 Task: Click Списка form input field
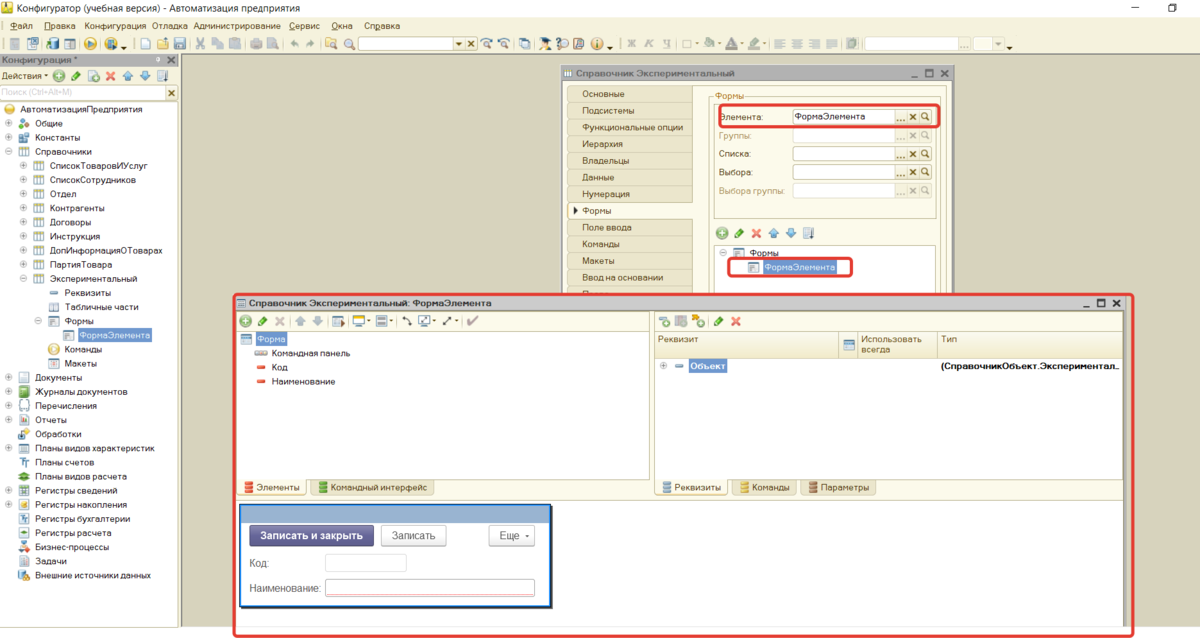coord(843,154)
